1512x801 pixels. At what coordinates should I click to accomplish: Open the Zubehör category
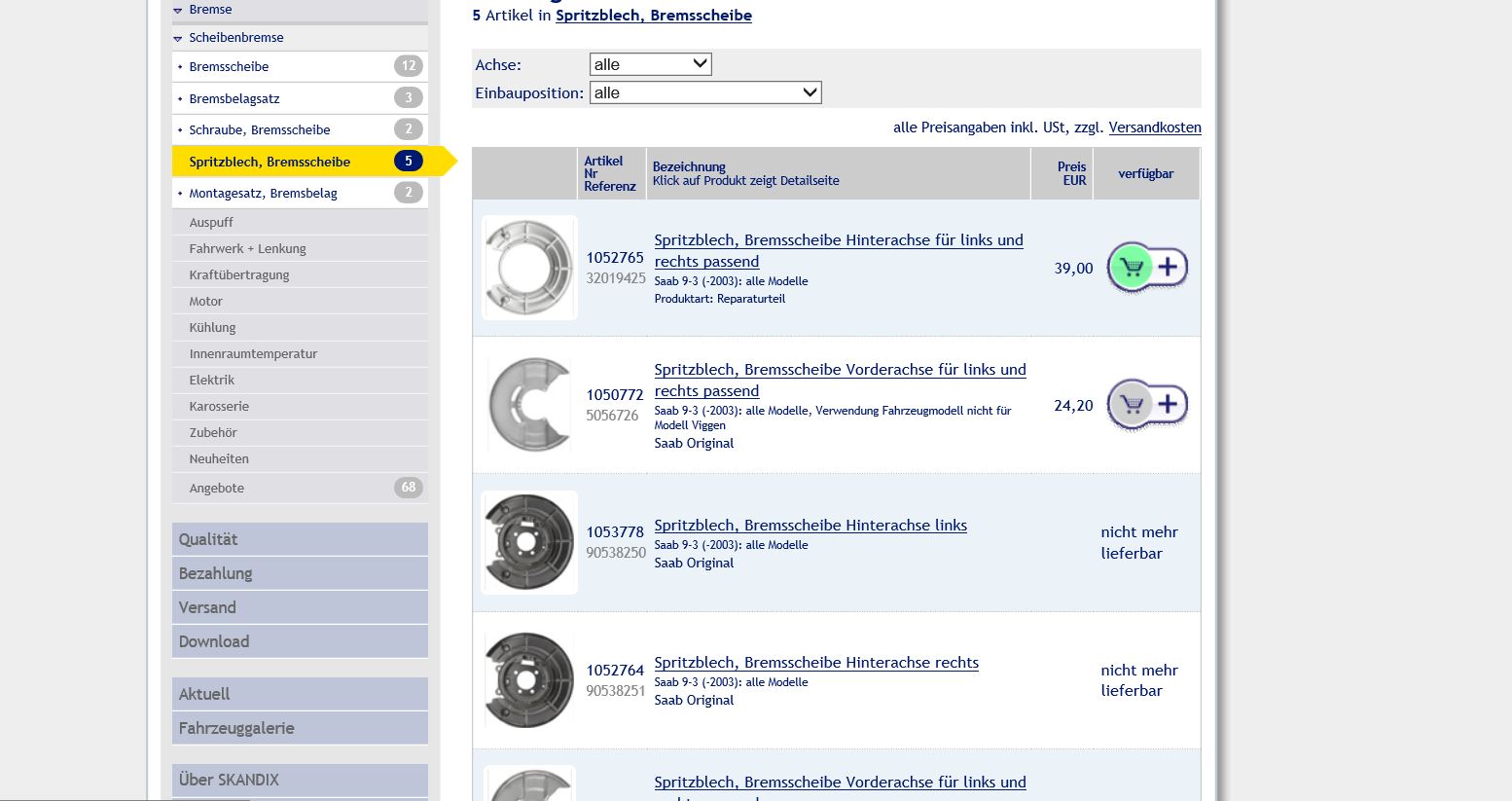coord(300,432)
